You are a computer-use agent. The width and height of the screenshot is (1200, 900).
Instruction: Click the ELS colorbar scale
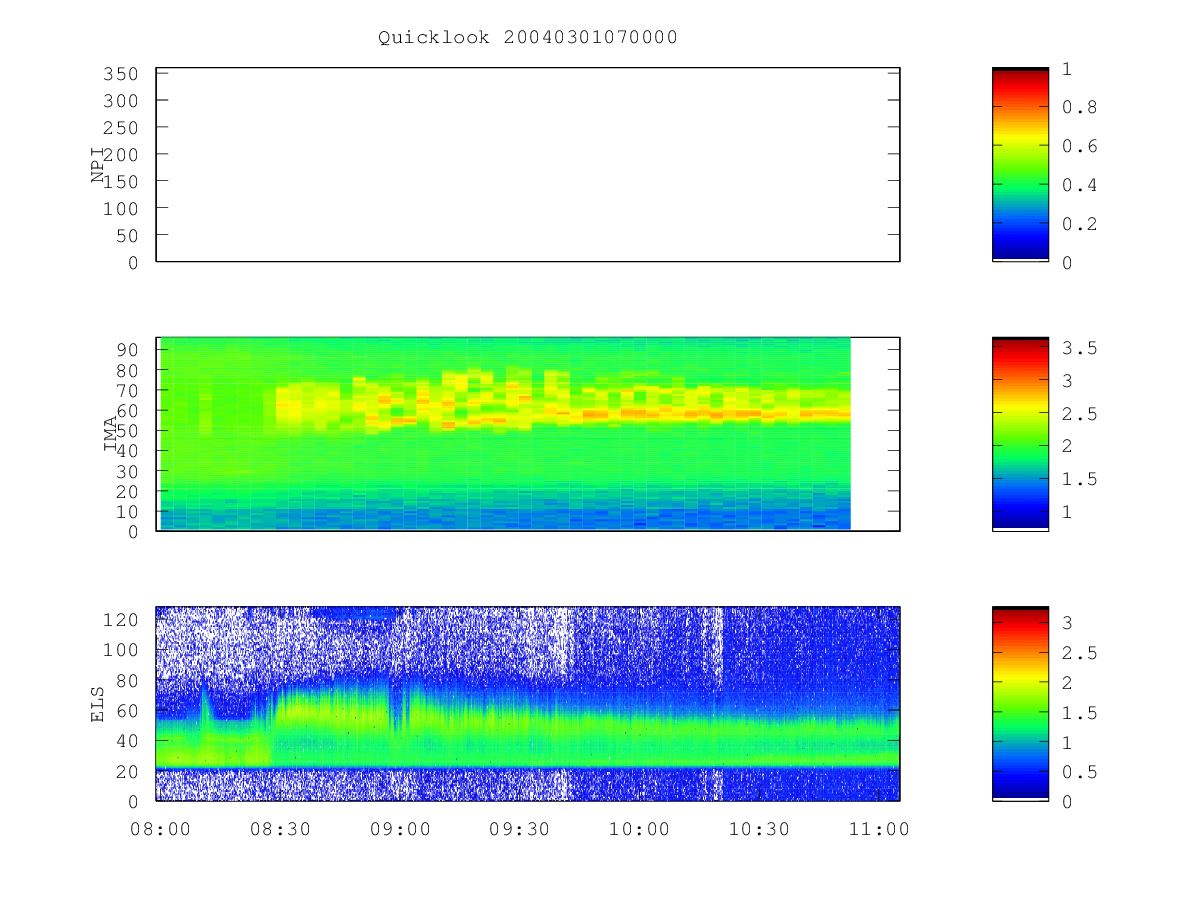click(1020, 704)
